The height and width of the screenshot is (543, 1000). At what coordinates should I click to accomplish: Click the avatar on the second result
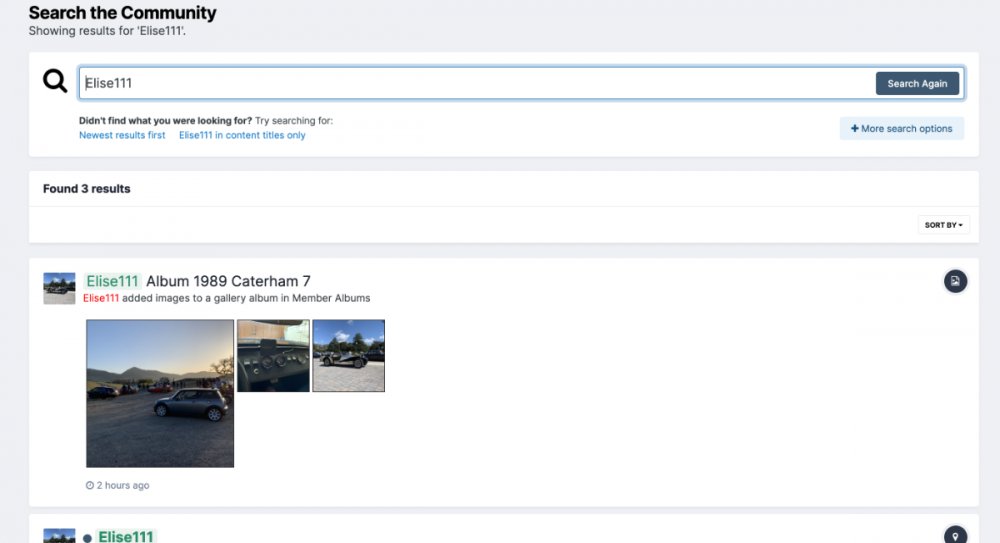(59, 536)
